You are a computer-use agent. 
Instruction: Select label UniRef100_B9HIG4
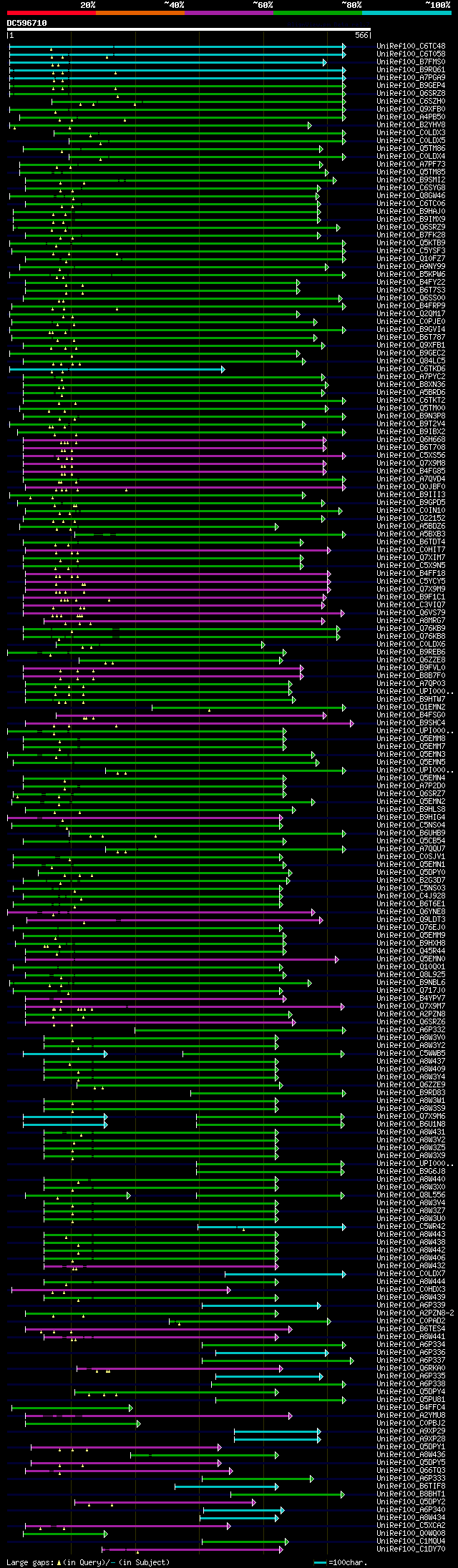pyautogui.click(x=411, y=818)
